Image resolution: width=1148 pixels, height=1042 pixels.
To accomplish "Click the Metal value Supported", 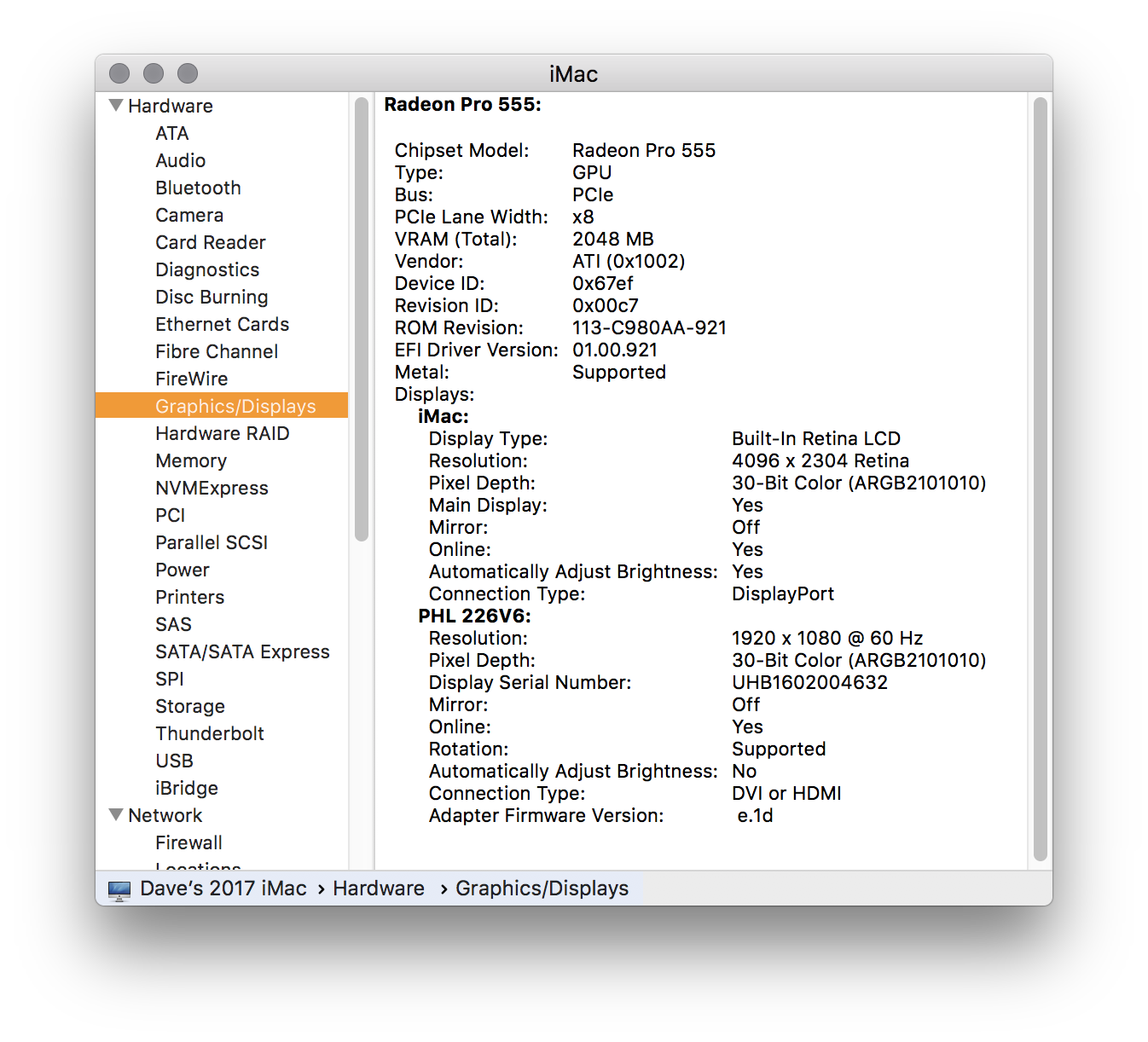I will tap(619, 372).
